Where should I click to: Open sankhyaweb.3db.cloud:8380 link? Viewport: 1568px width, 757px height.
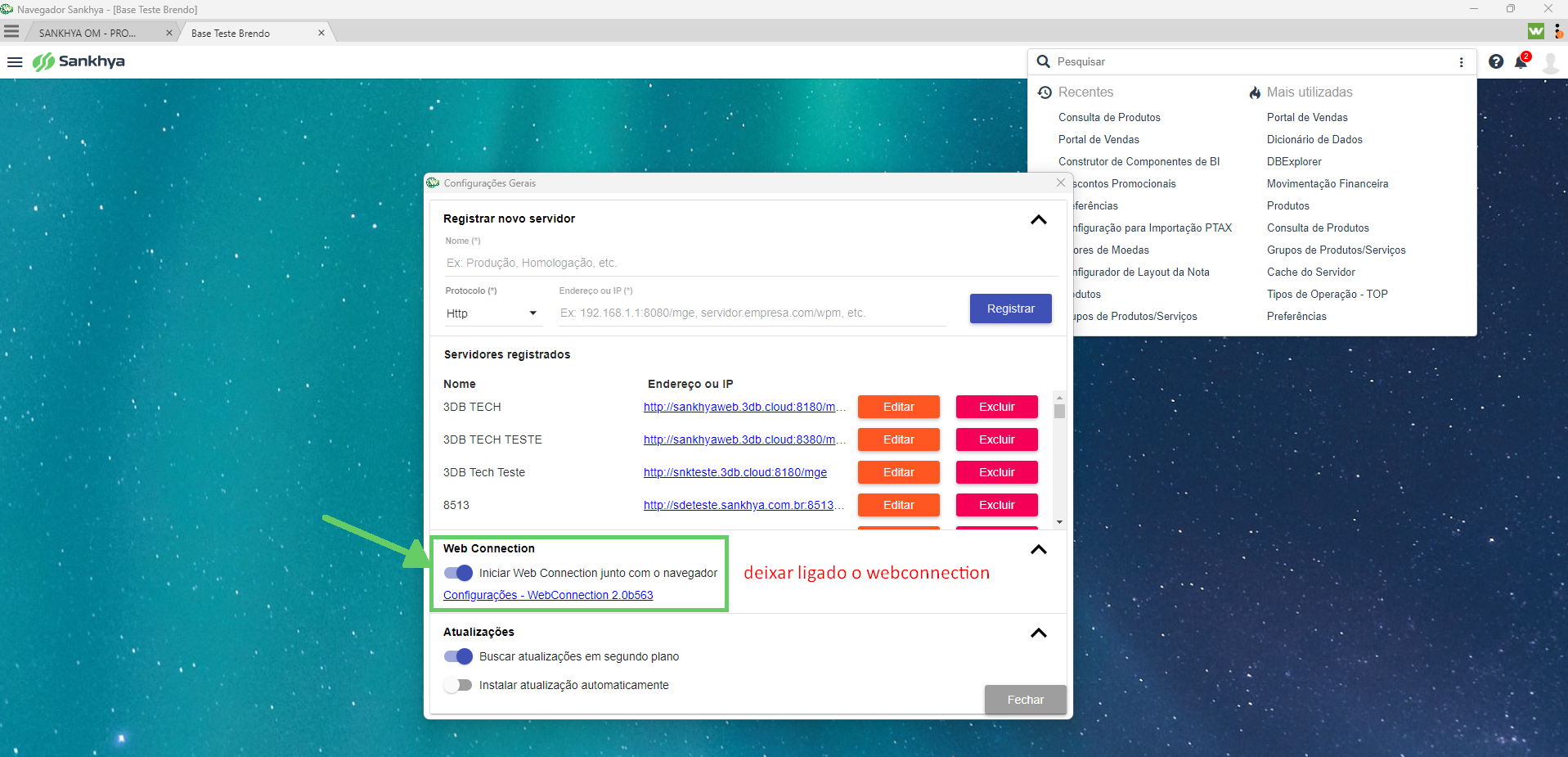[x=744, y=439]
